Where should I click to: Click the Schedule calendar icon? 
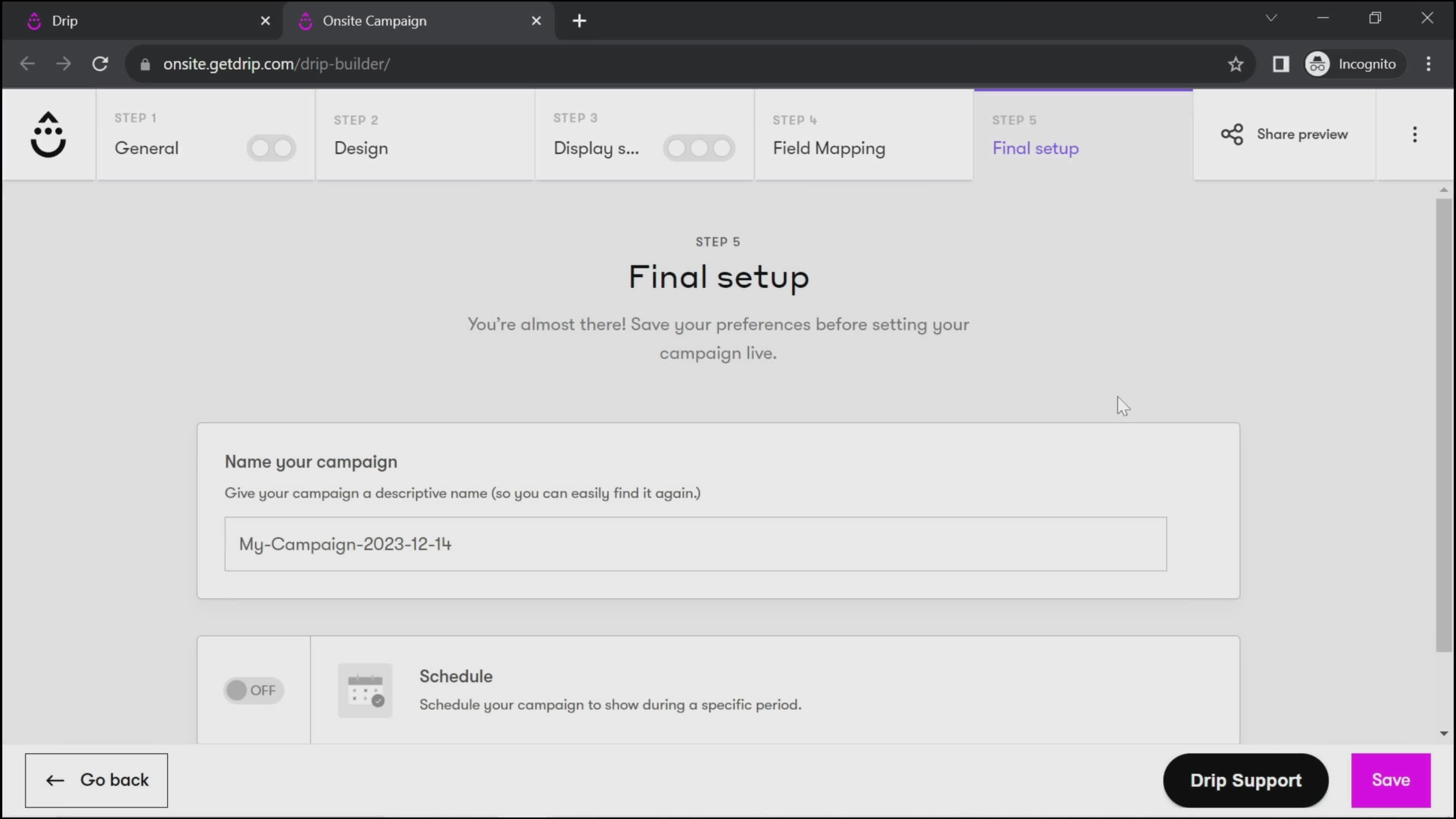pos(365,690)
